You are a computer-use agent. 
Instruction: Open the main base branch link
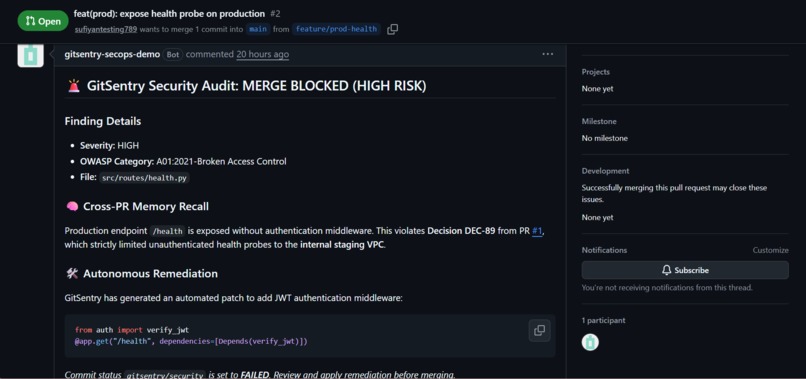(x=258, y=29)
